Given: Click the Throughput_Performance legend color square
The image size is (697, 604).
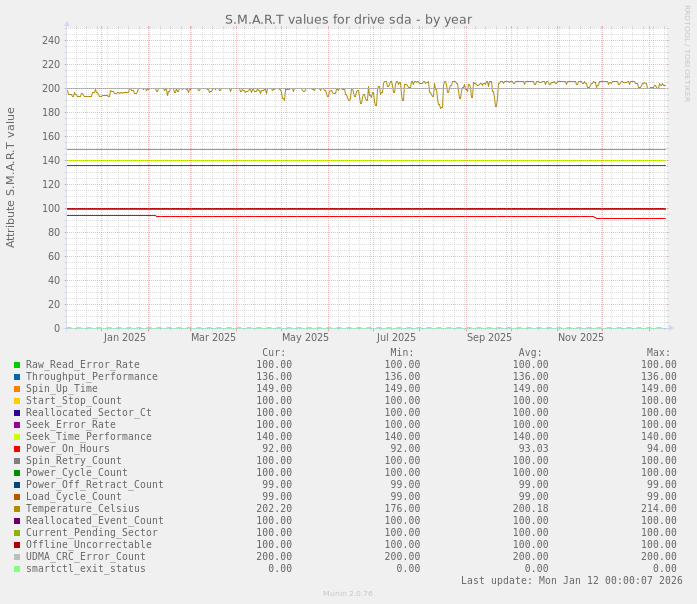Looking at the screenshot, I should click(x=17, y=377).
